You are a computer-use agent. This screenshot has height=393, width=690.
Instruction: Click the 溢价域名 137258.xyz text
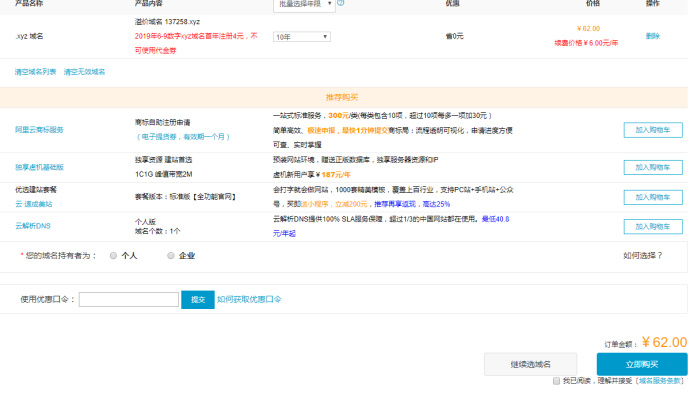click(x=167, y=22)
